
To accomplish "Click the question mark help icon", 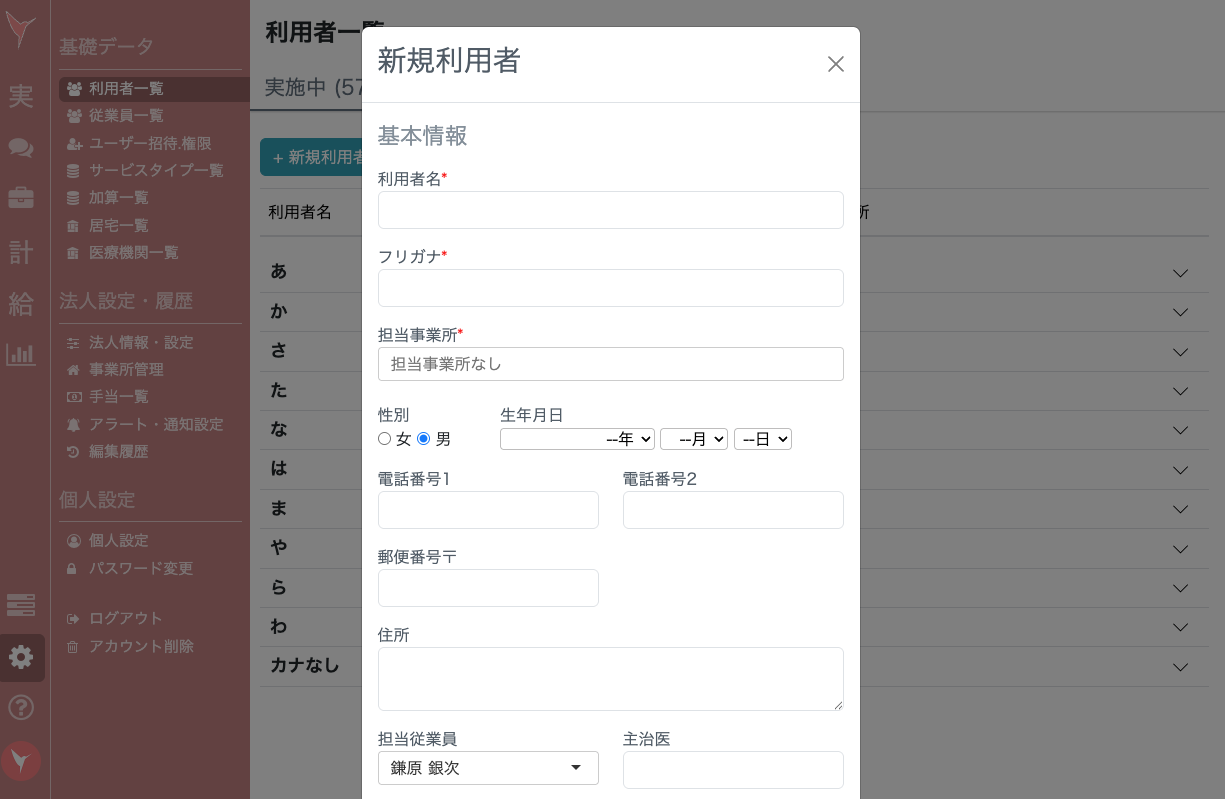I will pyautogui.click(x=21, y=708).
